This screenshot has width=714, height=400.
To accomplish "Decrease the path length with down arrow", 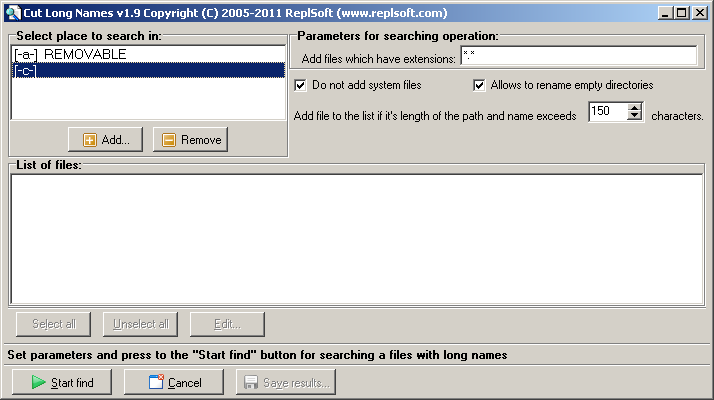I will click(634, 118).
